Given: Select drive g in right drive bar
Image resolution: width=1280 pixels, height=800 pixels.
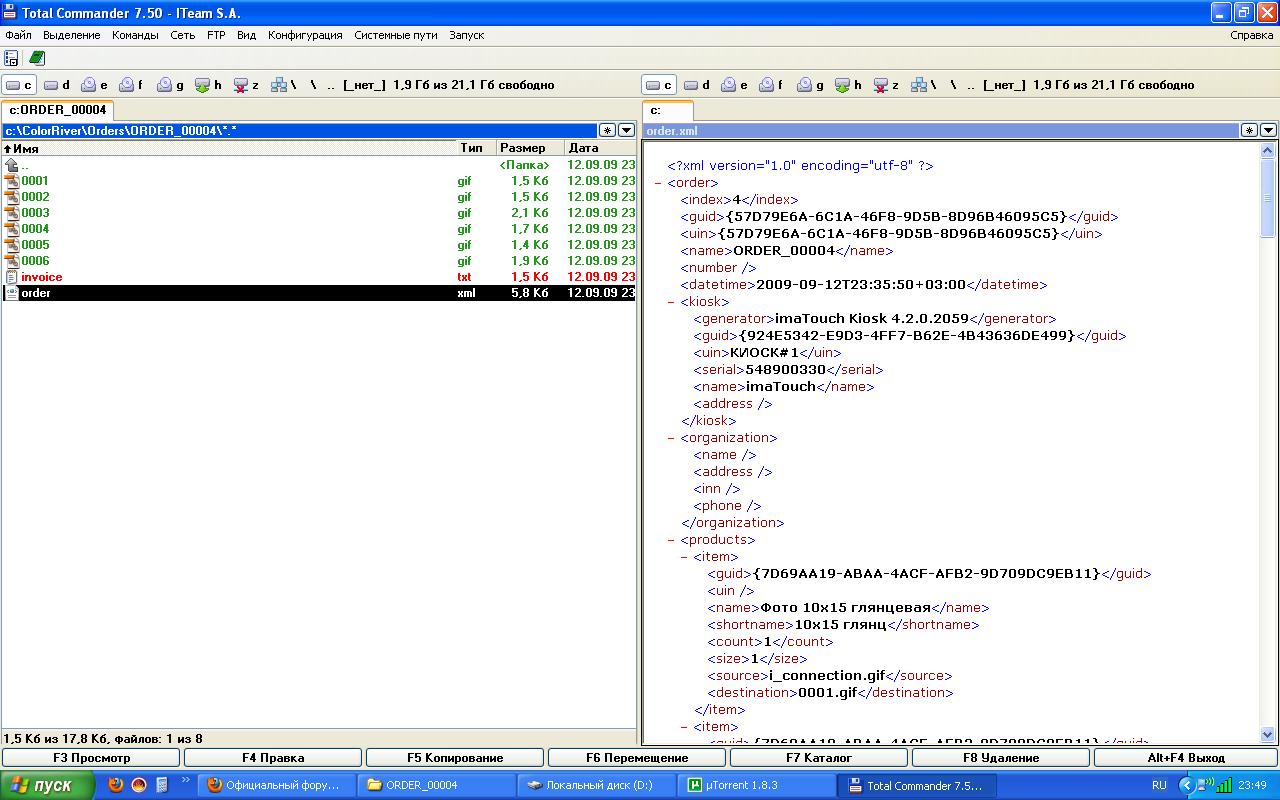Looking at the screenshot, I should coord(811,85).
